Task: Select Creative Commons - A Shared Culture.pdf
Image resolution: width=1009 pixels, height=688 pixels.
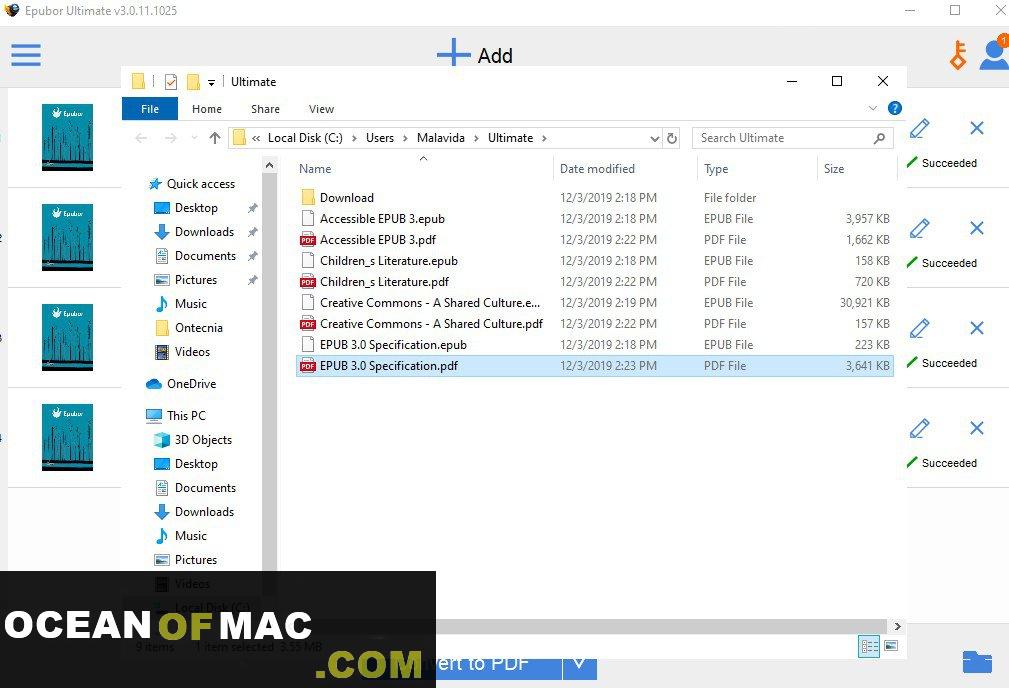Action: [595, 324]
